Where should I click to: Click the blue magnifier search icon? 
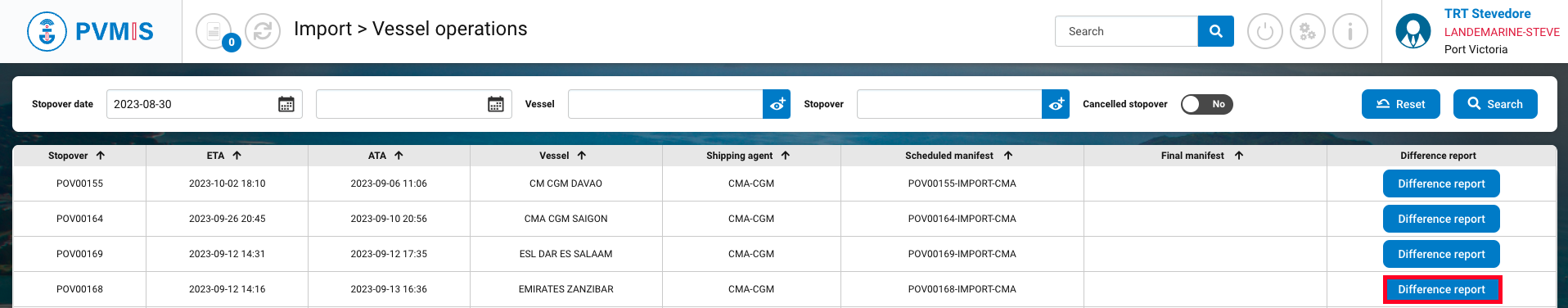1215,31
